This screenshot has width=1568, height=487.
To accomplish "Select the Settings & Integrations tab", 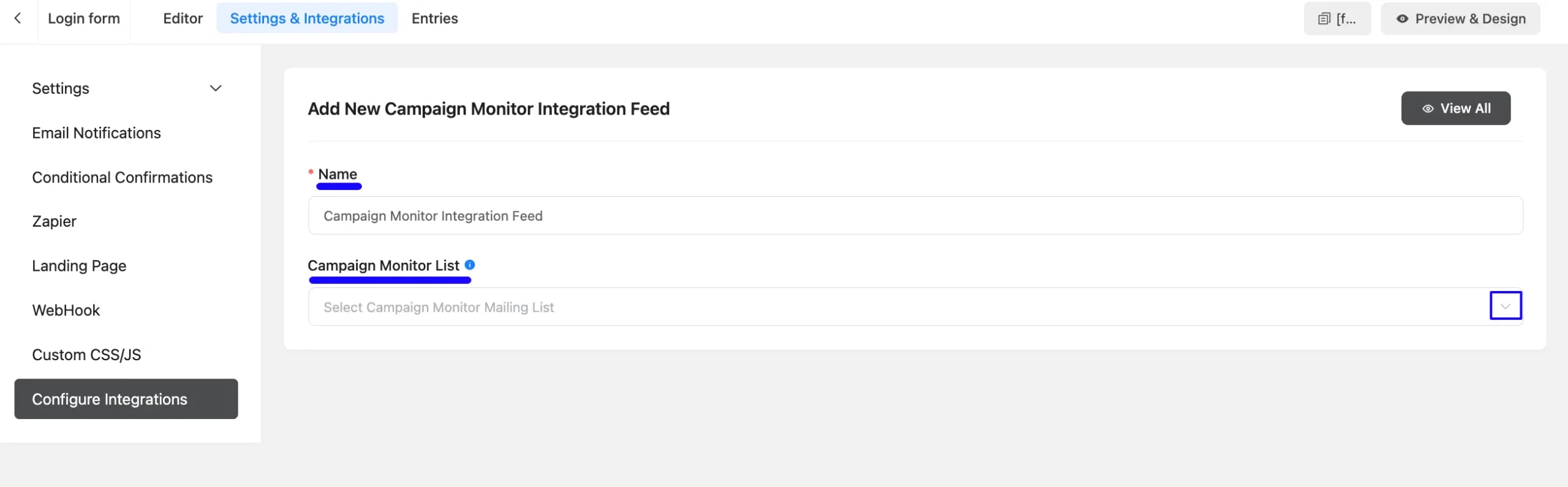I will tap(307, 18).
